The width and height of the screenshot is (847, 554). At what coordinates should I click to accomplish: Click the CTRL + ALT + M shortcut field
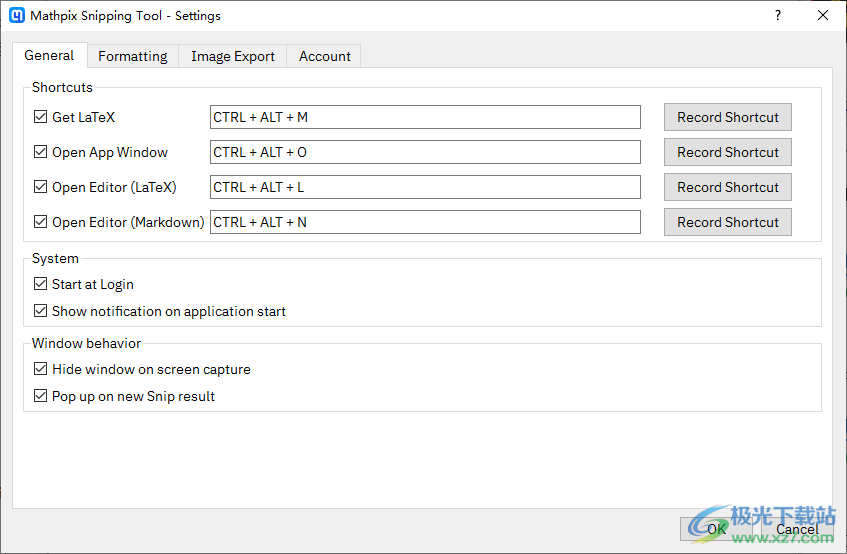[x=425, y=117]
